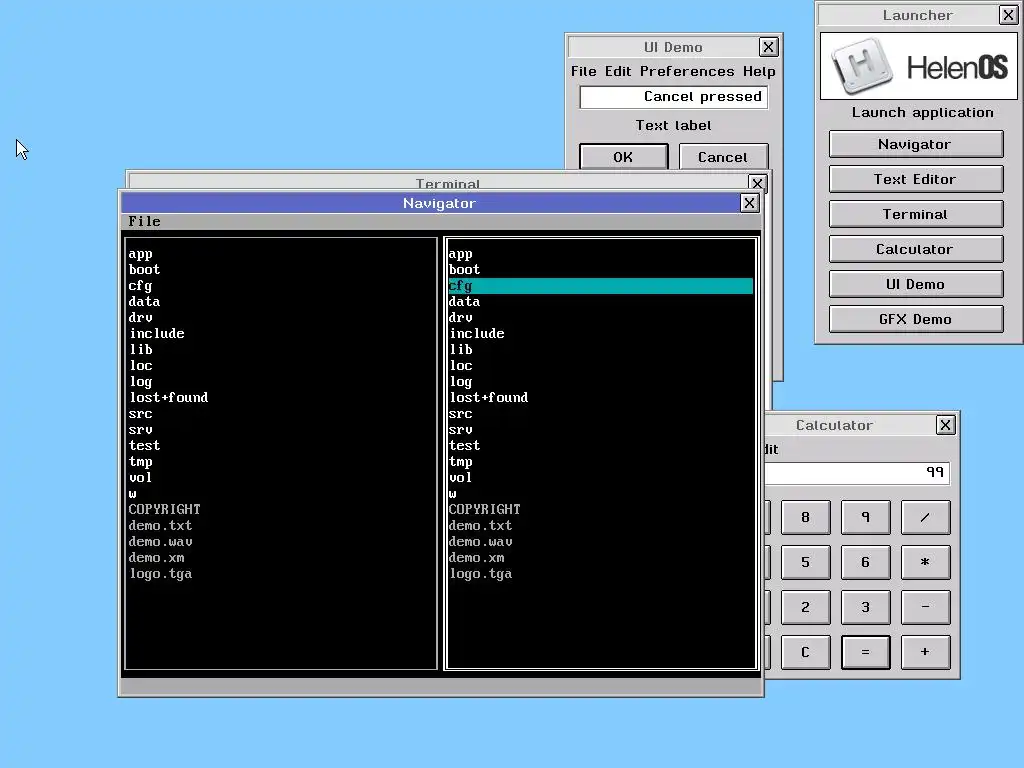Image resolution: width=1024 pixels, height=768 pixels.
Task: Click the 'Cancel pressed' text field
Action: (x=673, y=97)
